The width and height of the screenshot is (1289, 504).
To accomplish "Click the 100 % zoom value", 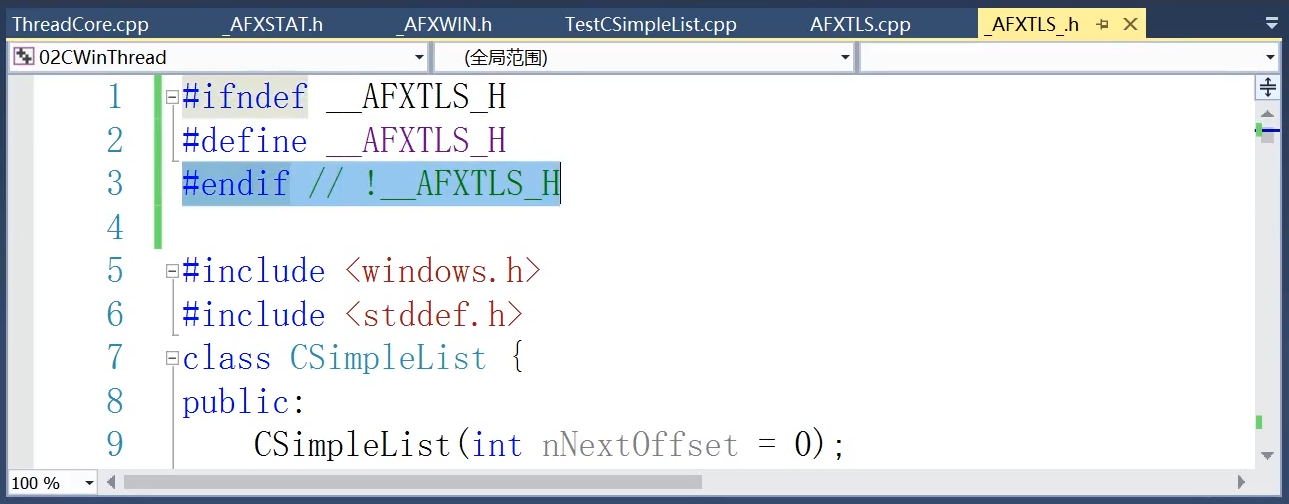I will [x=36, y=483].
